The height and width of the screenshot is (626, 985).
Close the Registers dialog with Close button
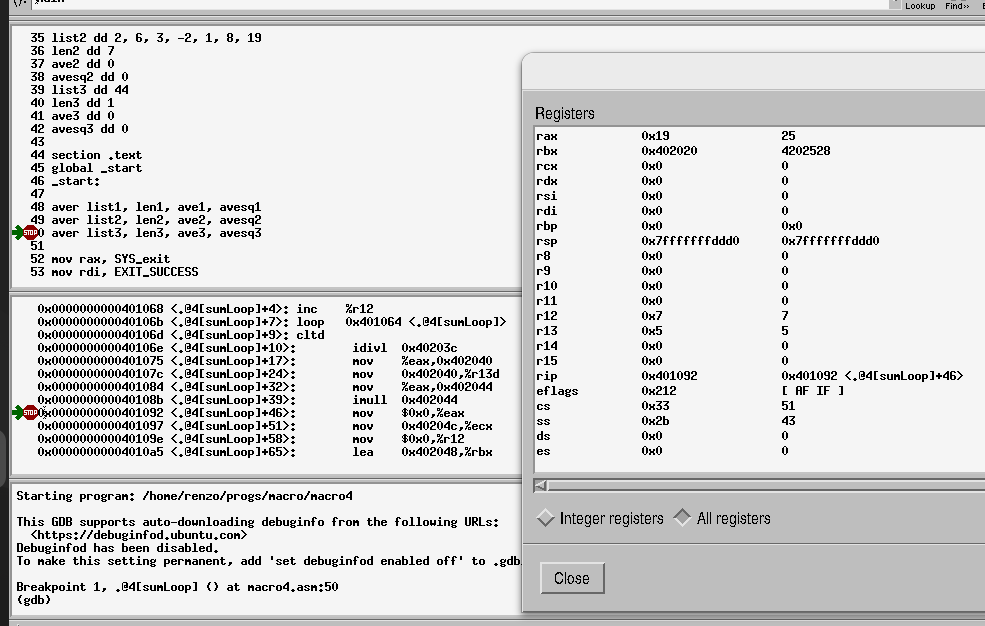[572, 578]
